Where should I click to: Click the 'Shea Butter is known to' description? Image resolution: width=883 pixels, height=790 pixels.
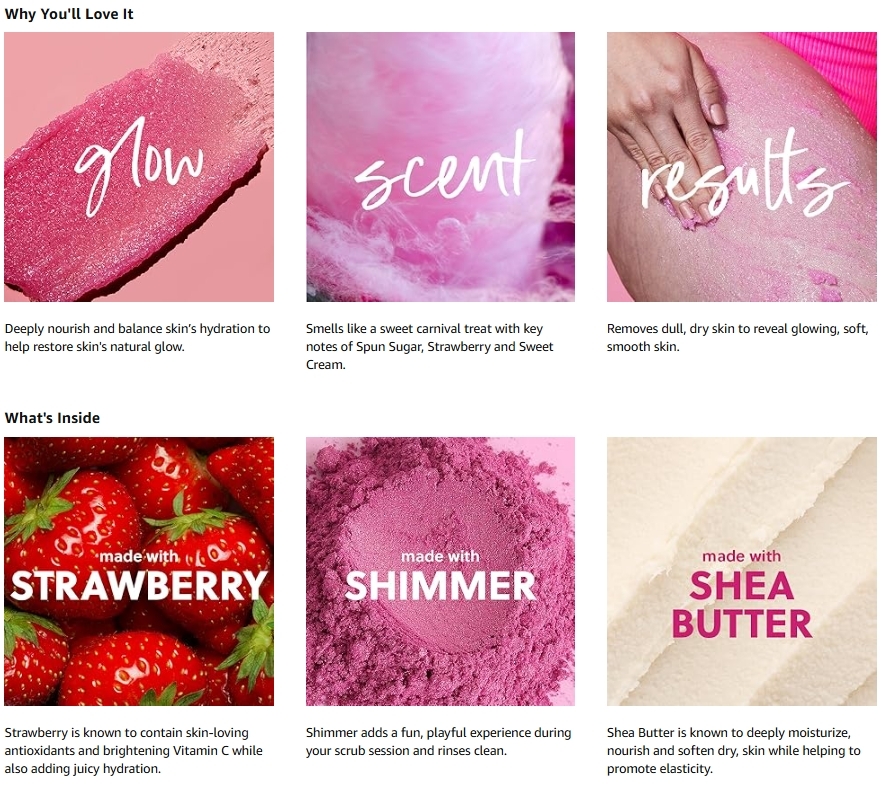pyautogui.click(x=734, y=751)
